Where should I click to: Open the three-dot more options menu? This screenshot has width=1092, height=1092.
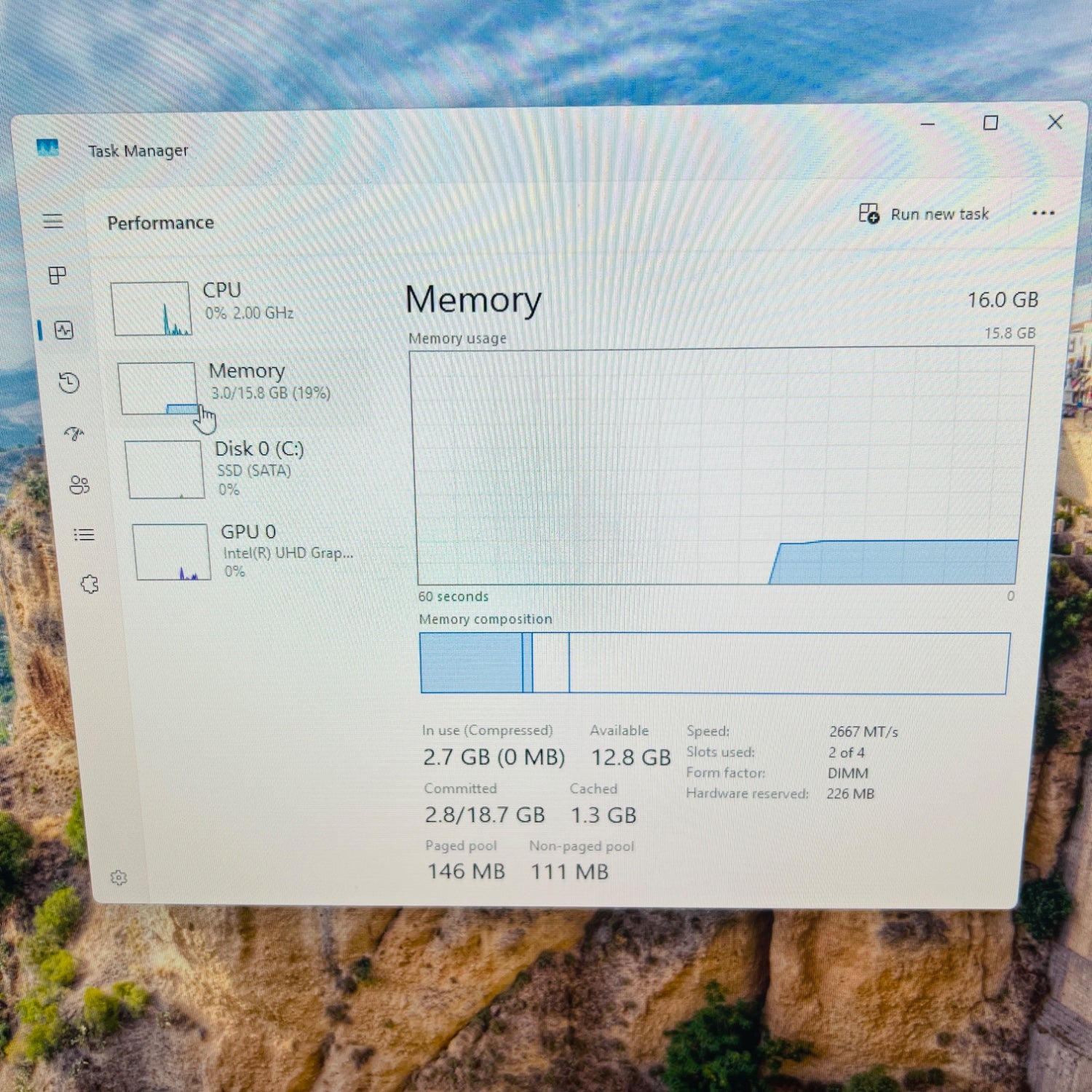pyautogui.click(x=1042, y=213)
